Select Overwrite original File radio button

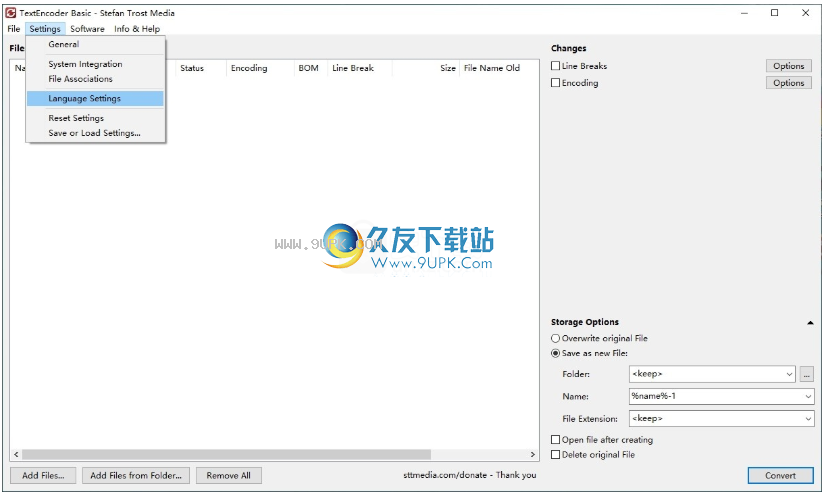pyautogui.click(x=555, y=338)
